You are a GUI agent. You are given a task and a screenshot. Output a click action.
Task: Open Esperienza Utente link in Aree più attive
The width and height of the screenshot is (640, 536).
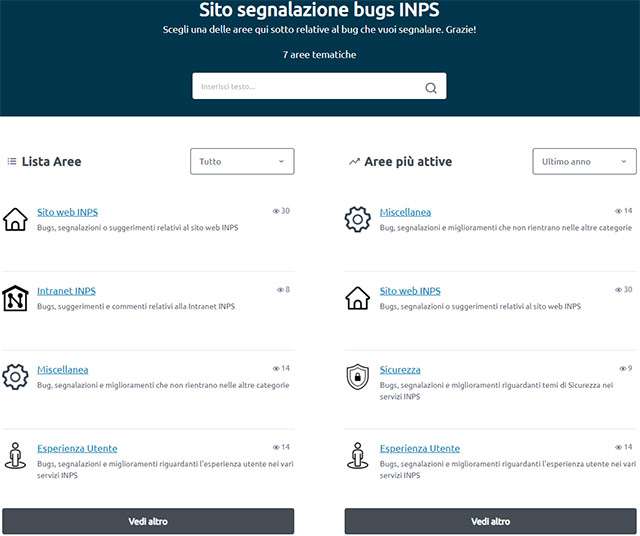pyautogui.click(x=420, y=449)
